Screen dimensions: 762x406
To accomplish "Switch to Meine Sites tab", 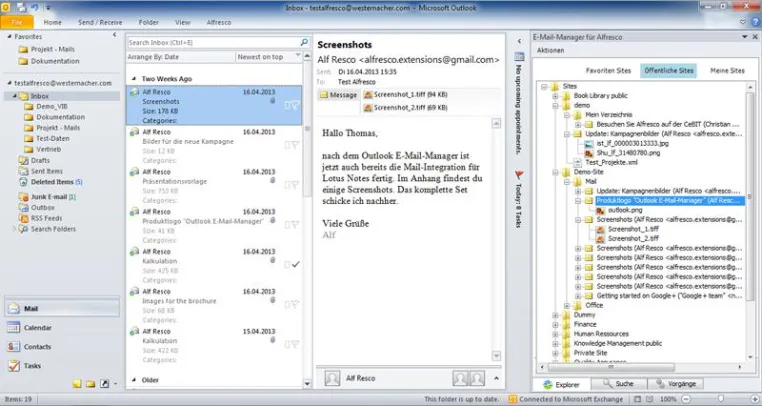I will (727, 71).
